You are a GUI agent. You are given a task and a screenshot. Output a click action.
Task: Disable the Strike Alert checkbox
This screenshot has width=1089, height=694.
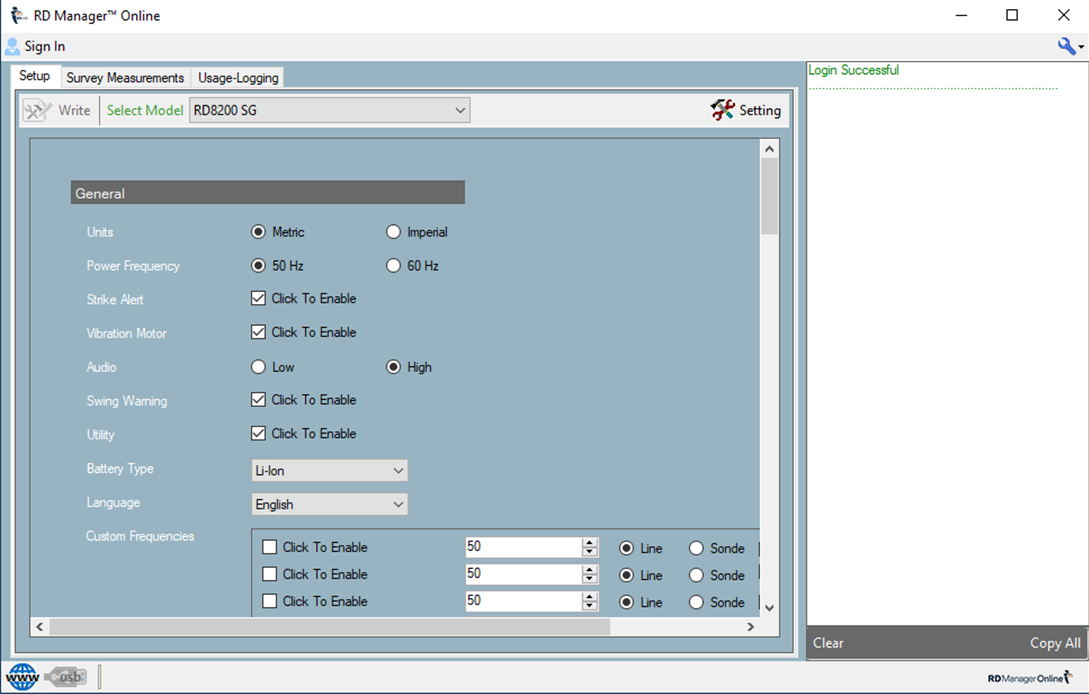point(258,298)
